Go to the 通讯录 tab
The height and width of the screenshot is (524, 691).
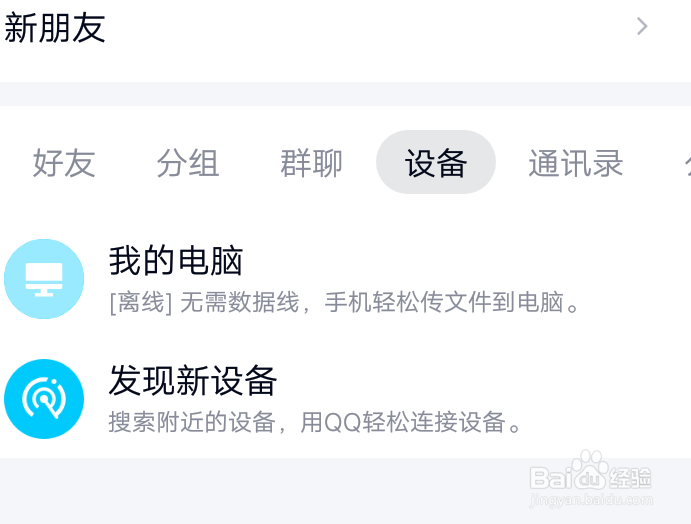(x=576, y=163)
